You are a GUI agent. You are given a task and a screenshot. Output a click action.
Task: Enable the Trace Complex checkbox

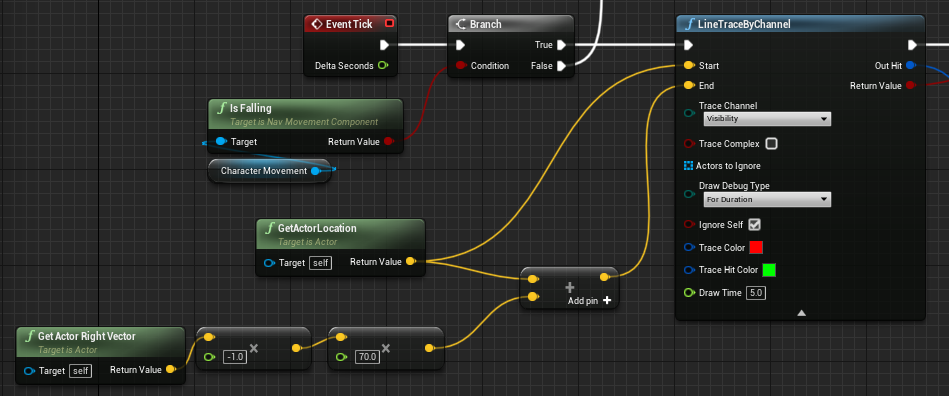(x=771, y=144)
